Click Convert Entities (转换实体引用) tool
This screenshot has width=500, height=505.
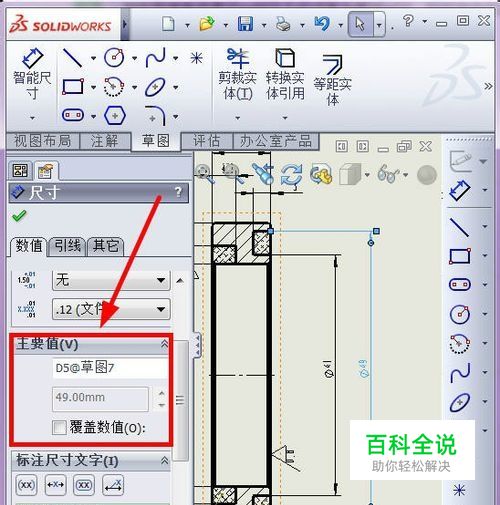285,74
